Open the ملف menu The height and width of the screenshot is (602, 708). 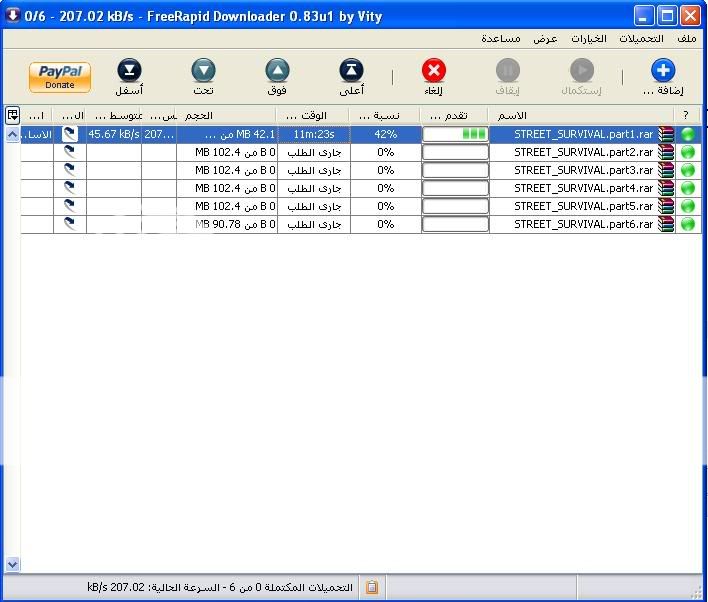[x=687, y=39]
